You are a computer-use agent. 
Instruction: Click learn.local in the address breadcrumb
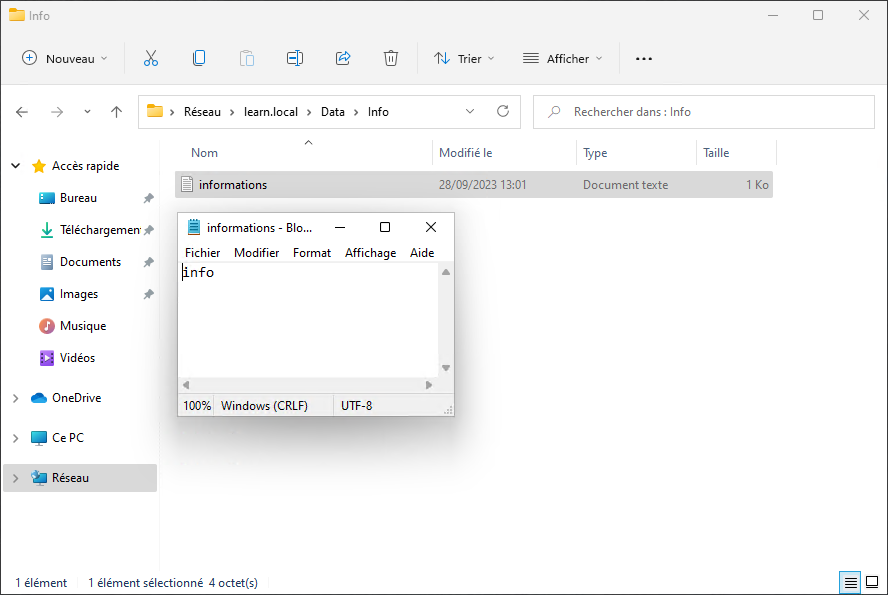point(271,112)
